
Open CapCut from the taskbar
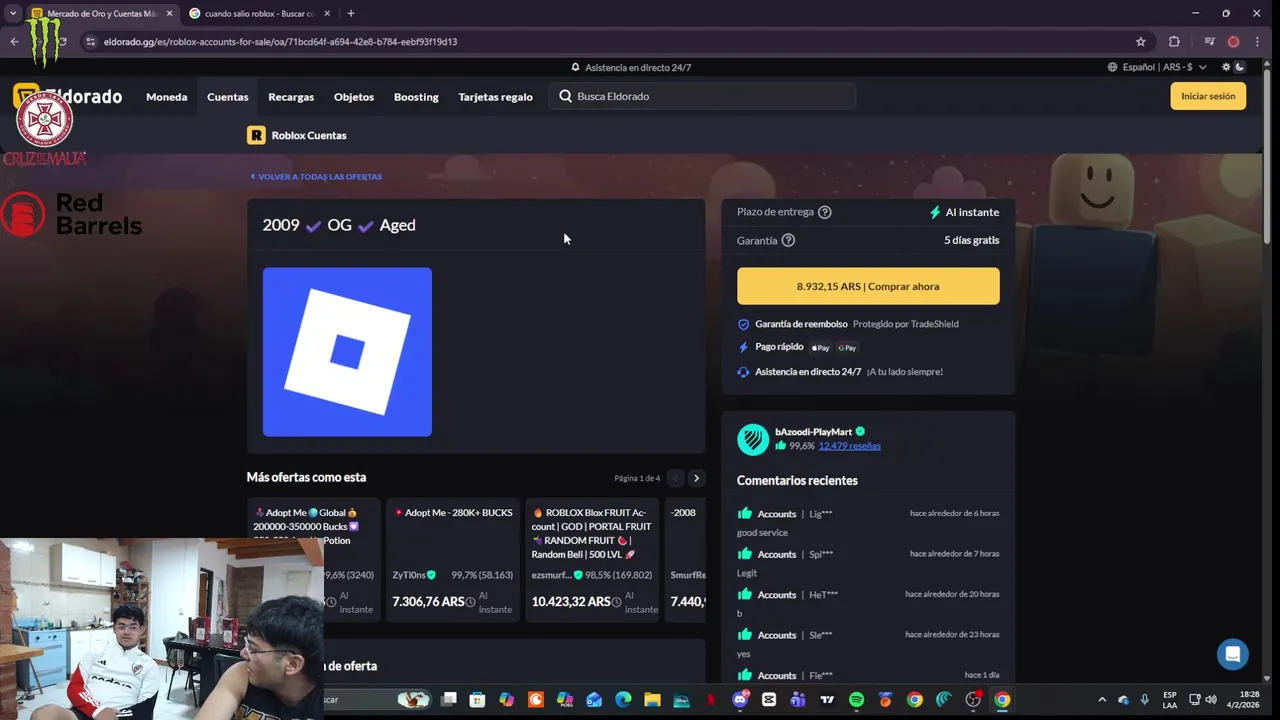[769, 700]
